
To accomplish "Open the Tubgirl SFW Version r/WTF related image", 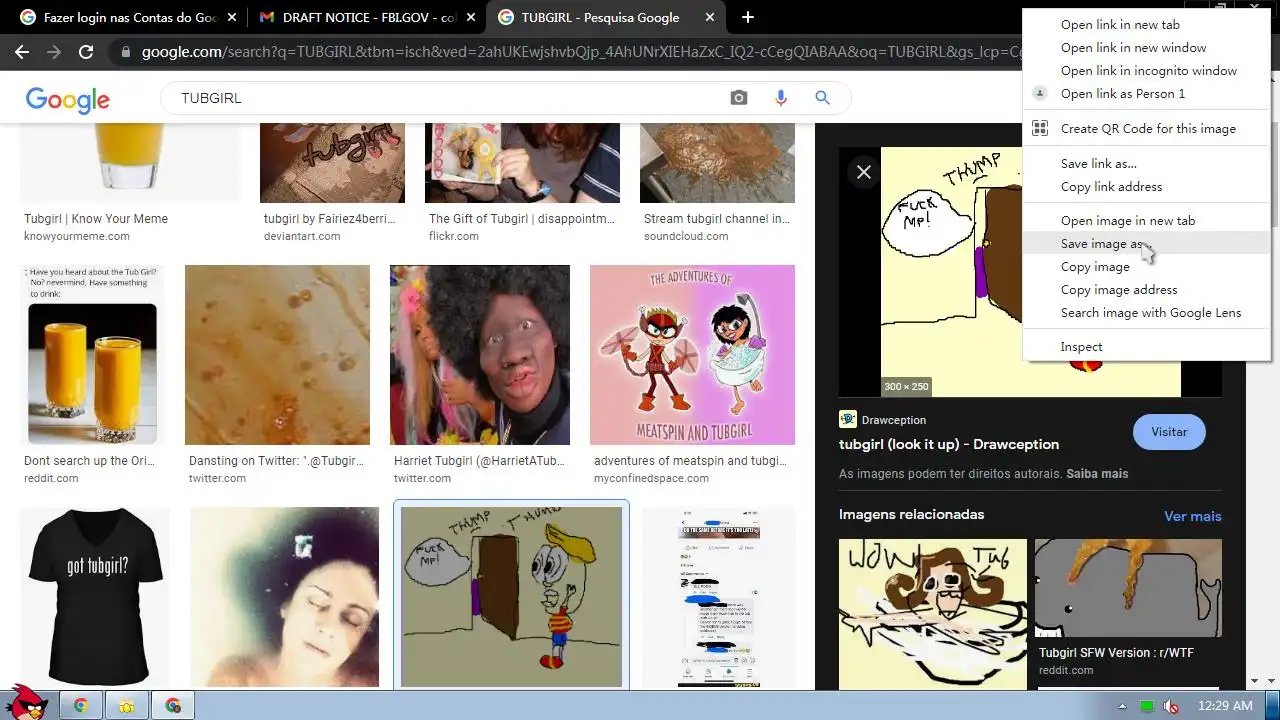I will [x=1128, y=588].
